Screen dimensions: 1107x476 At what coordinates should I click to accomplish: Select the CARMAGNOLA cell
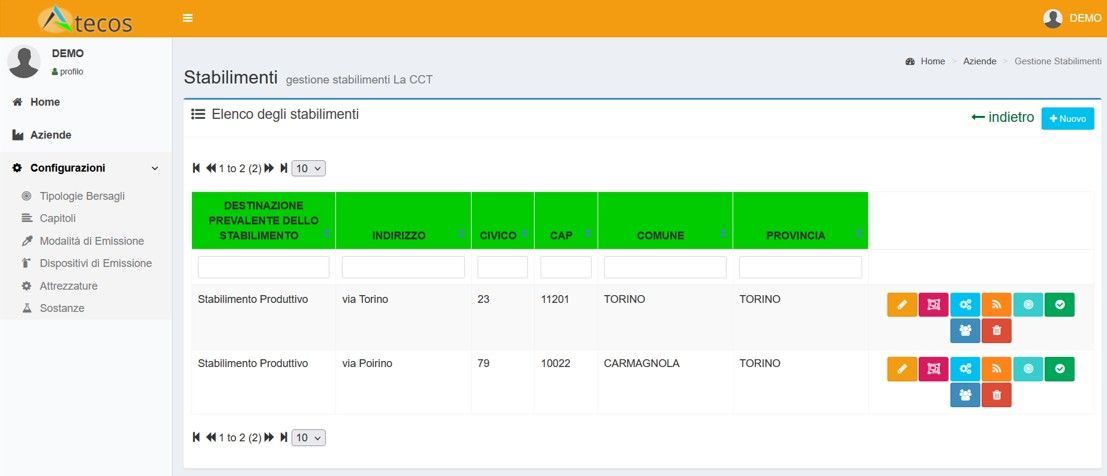click(665, 382)
